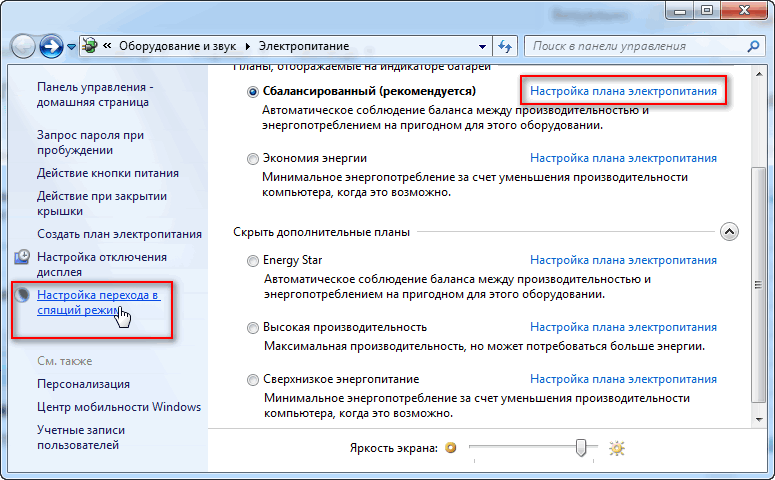Click the sleep moon icon in sidebar
This screenshot has height=480, width=775.
click(x=22, y=295)
